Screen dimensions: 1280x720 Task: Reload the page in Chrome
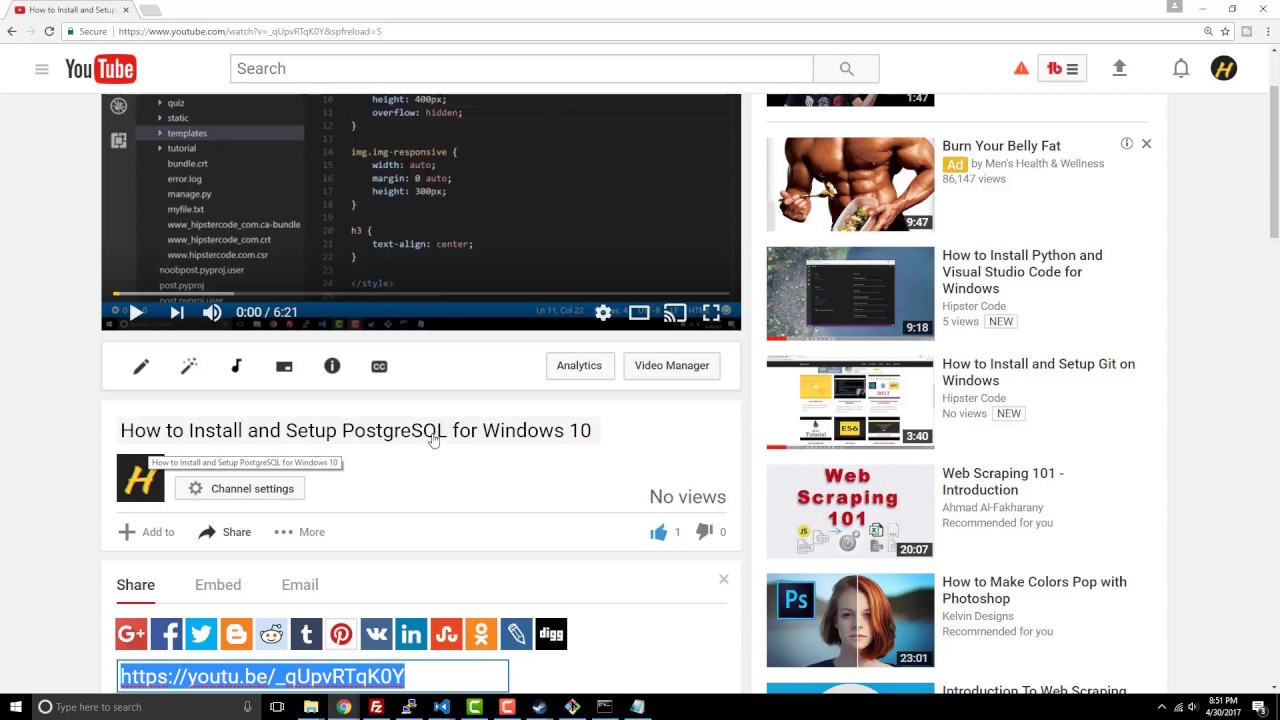click(49, 31)
